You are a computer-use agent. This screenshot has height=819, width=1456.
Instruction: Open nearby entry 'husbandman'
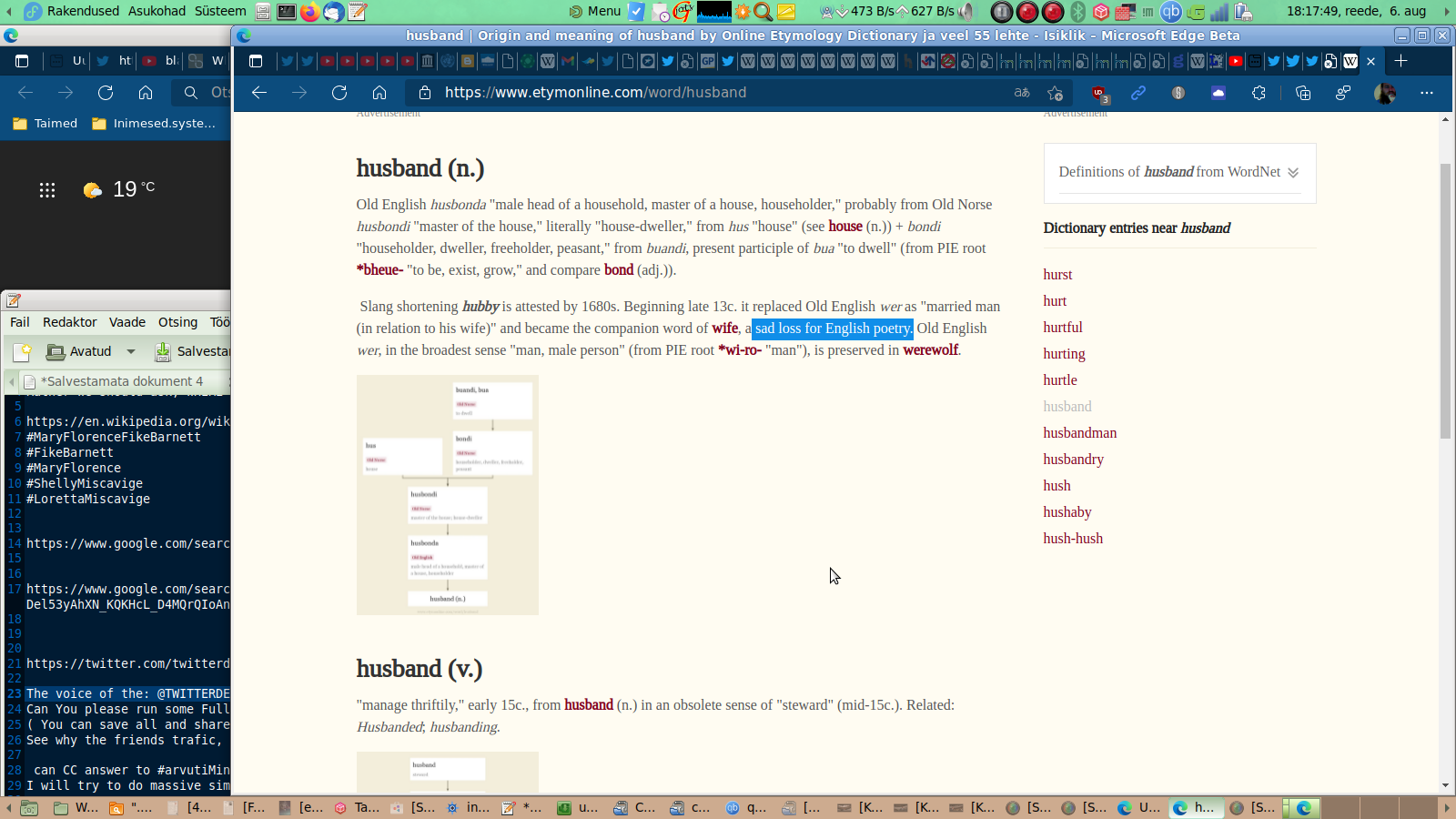(1080, 433)
